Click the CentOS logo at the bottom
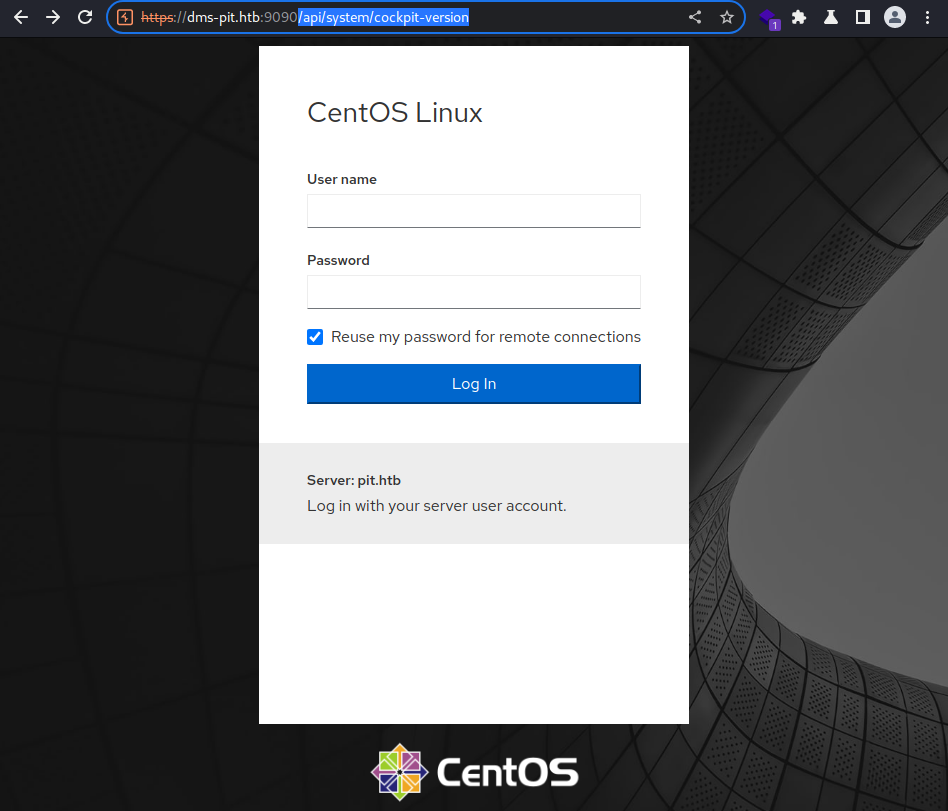The width and height of the screenshot is (948, 811). click(x=475, y=772)
